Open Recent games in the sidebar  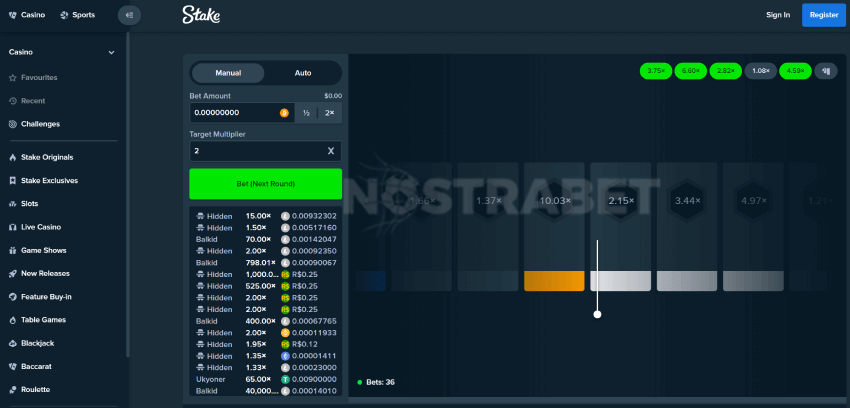click(x=27, y=101)
